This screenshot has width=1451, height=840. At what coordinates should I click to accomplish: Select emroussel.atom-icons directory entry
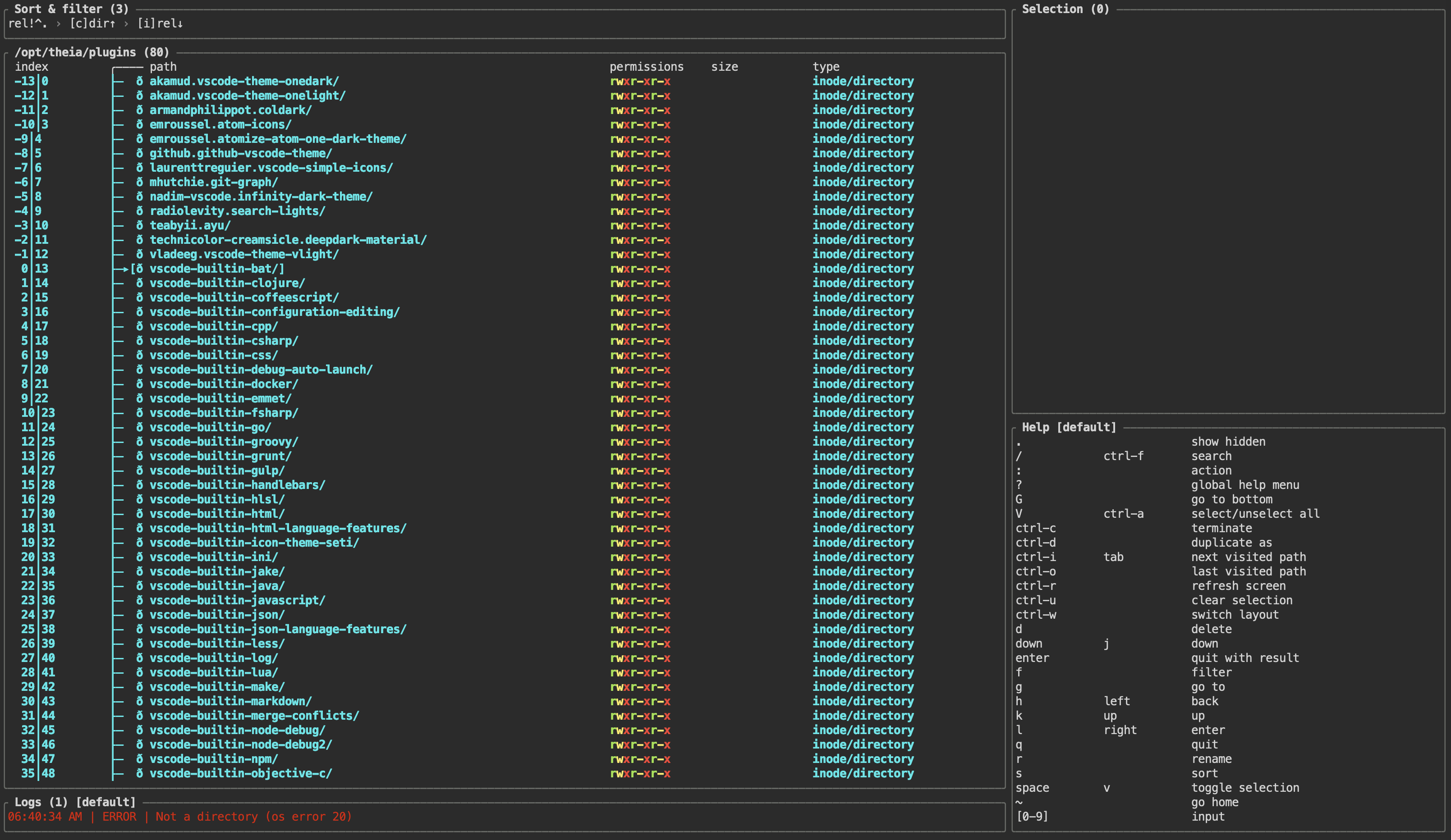[x=220, y=124]
